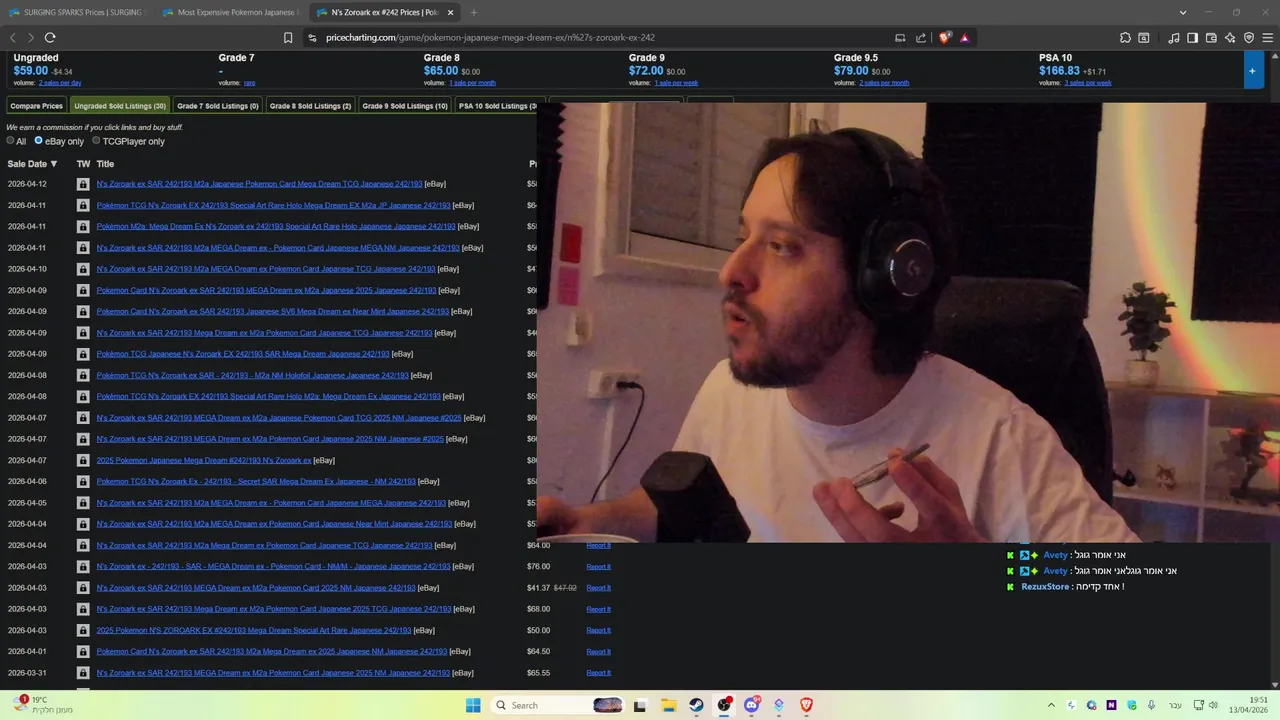Open Ungraded '2 sales per day' volume link

pyautogui.click(x=60, y=83)
